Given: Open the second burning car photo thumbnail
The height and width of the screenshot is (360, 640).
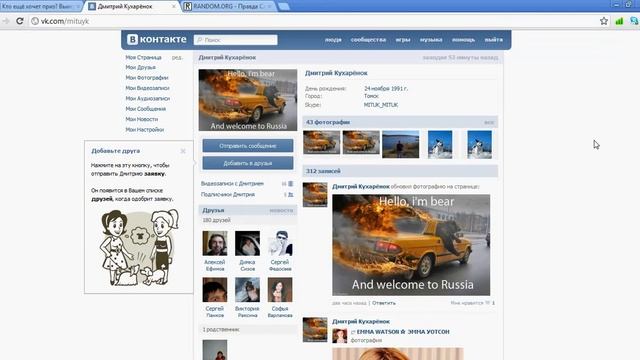Looking at the screenshot, I should tap(361, 142).
